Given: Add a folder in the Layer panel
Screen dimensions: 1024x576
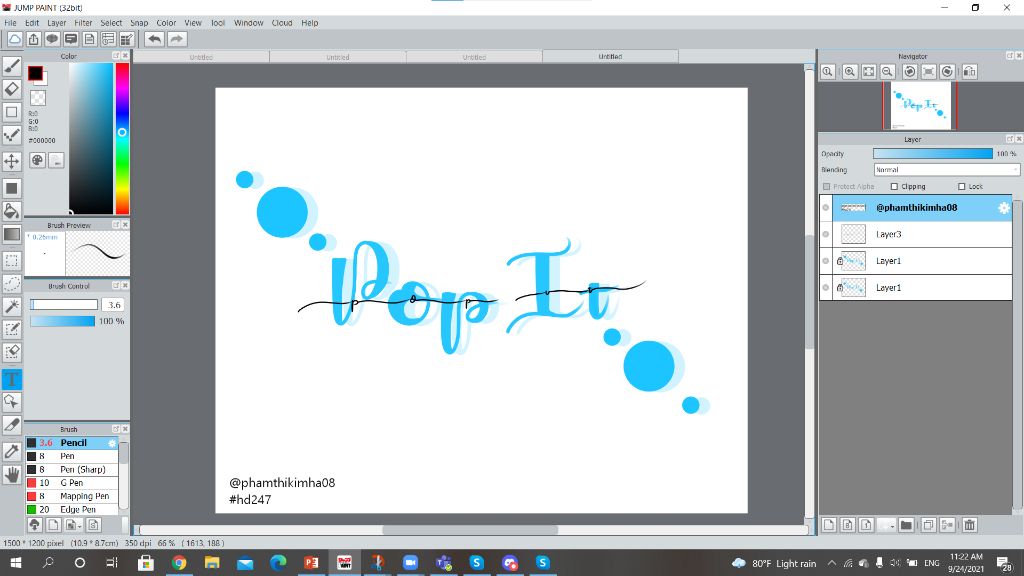Looking at the screenshot, I should pos(906,524).
